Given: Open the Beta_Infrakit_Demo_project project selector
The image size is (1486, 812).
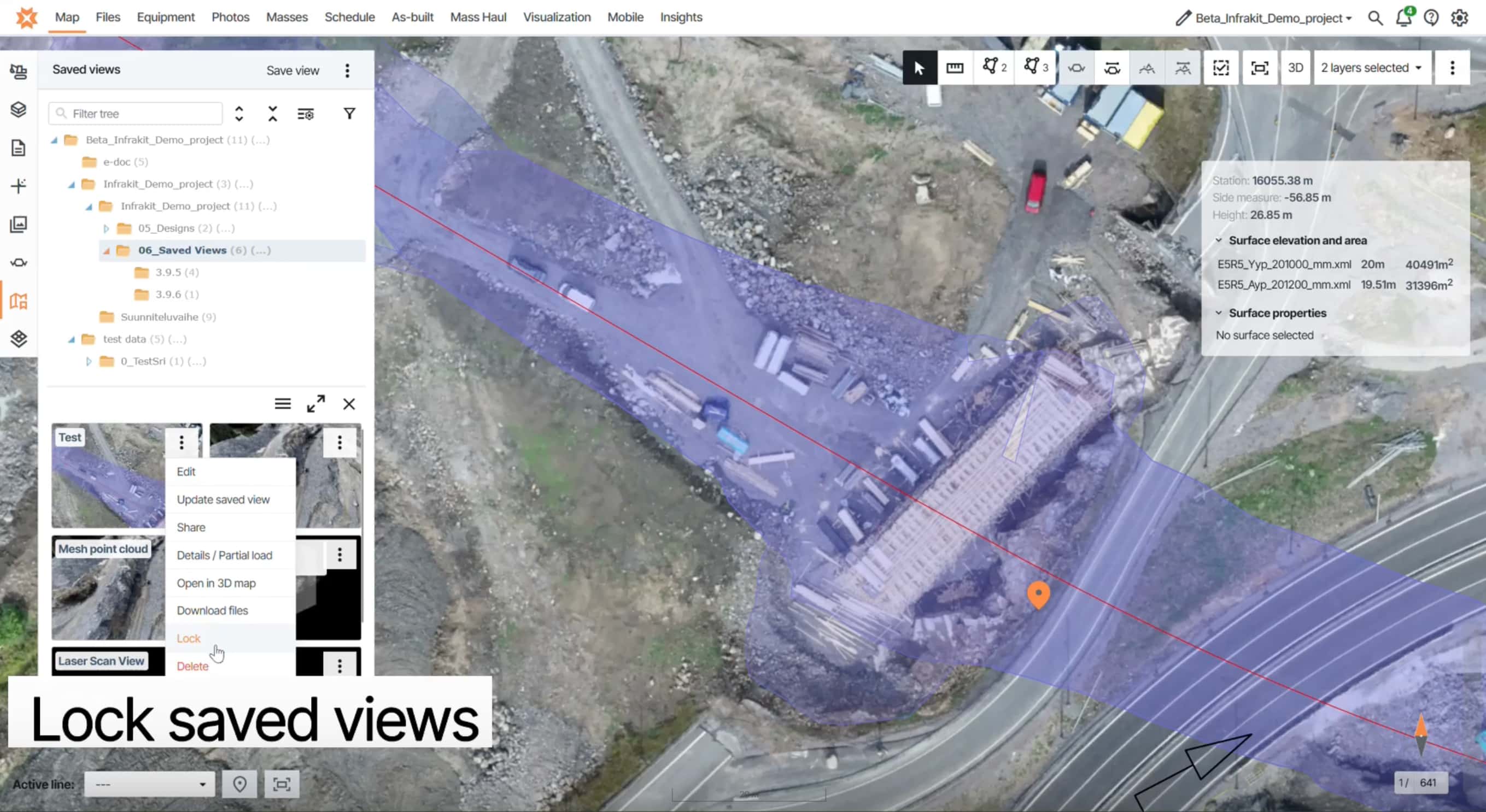Looking at the screenshot, I should (x=1273, y=18).
